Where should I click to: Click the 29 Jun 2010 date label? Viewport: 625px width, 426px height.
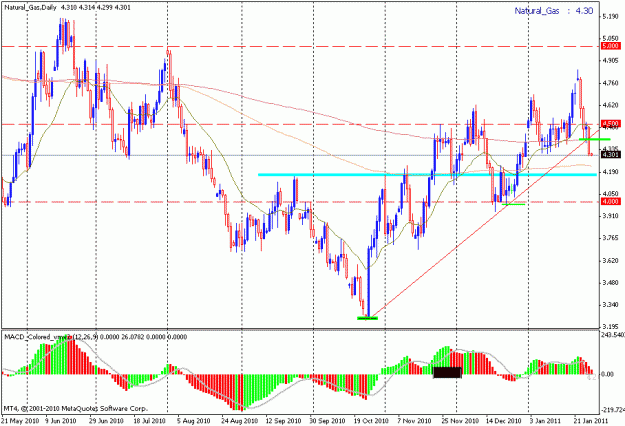[105, 421]
